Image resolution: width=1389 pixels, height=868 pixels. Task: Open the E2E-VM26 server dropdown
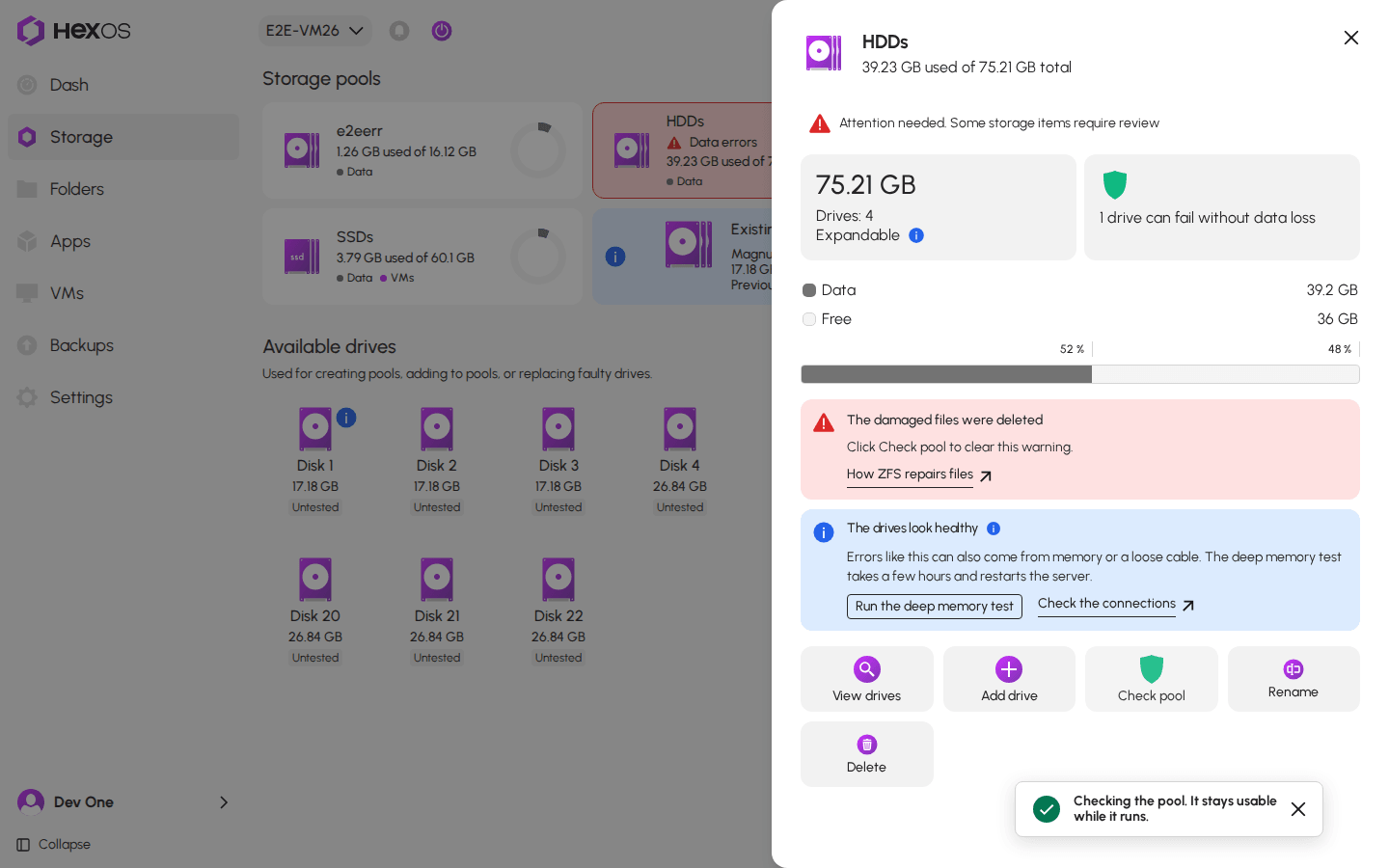tap(315, 31)
